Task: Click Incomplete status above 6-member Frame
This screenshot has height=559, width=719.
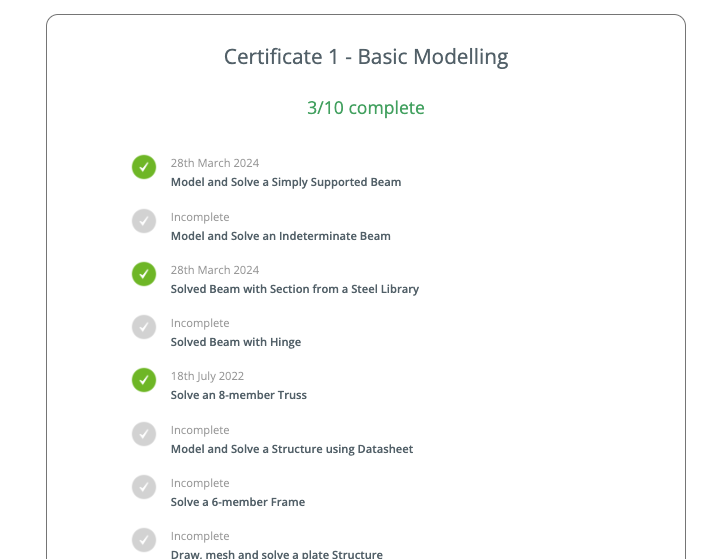Action: click(x=200, y=483)
